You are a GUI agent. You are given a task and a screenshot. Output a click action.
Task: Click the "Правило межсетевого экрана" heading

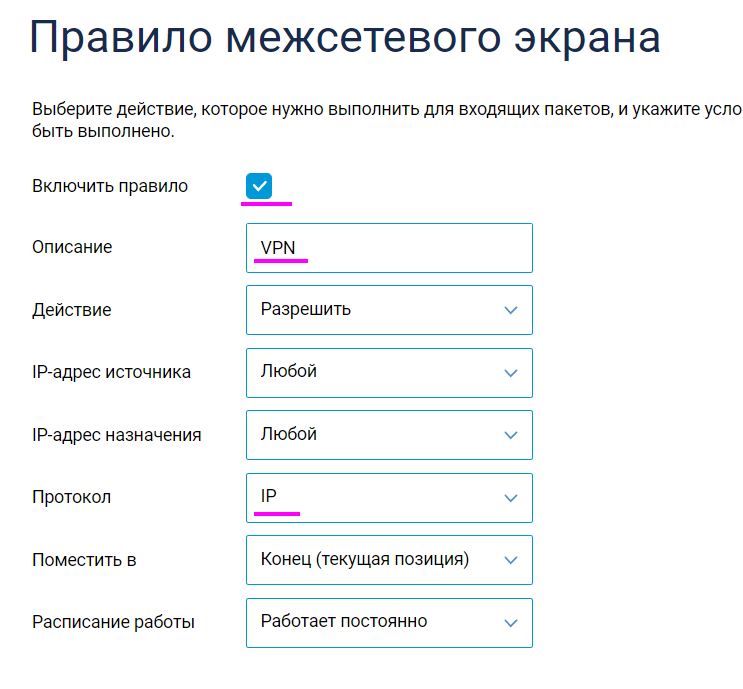point(345,40)
